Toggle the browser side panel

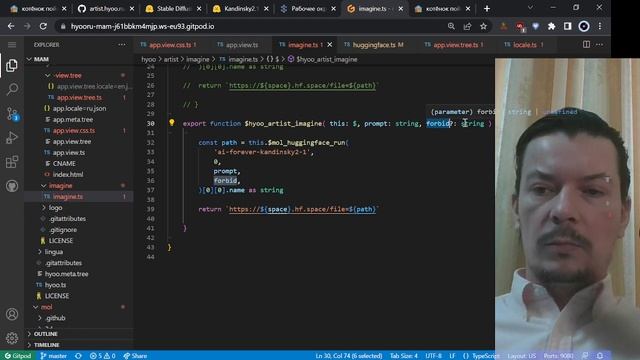567,26
